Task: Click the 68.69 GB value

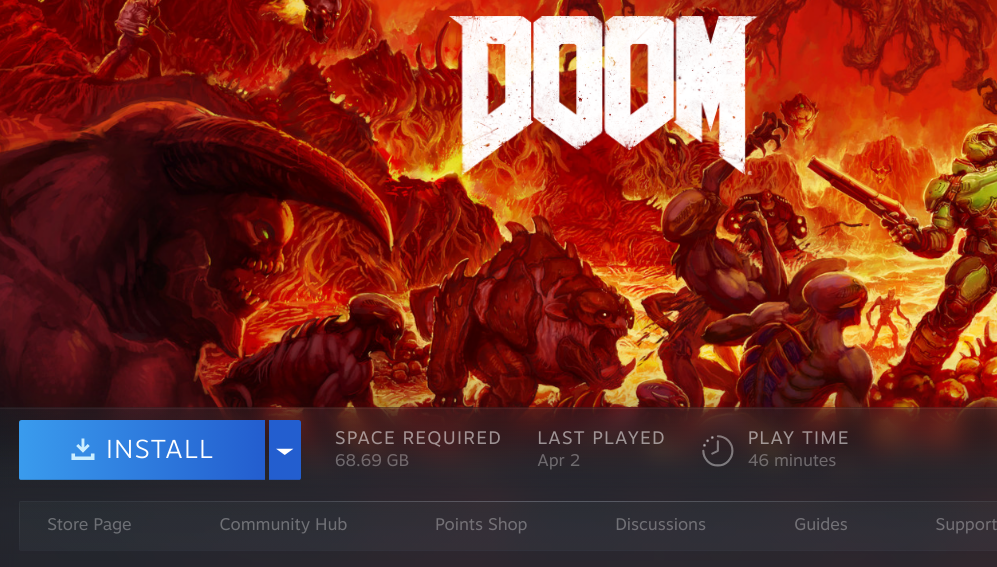Action: [372, 460]
